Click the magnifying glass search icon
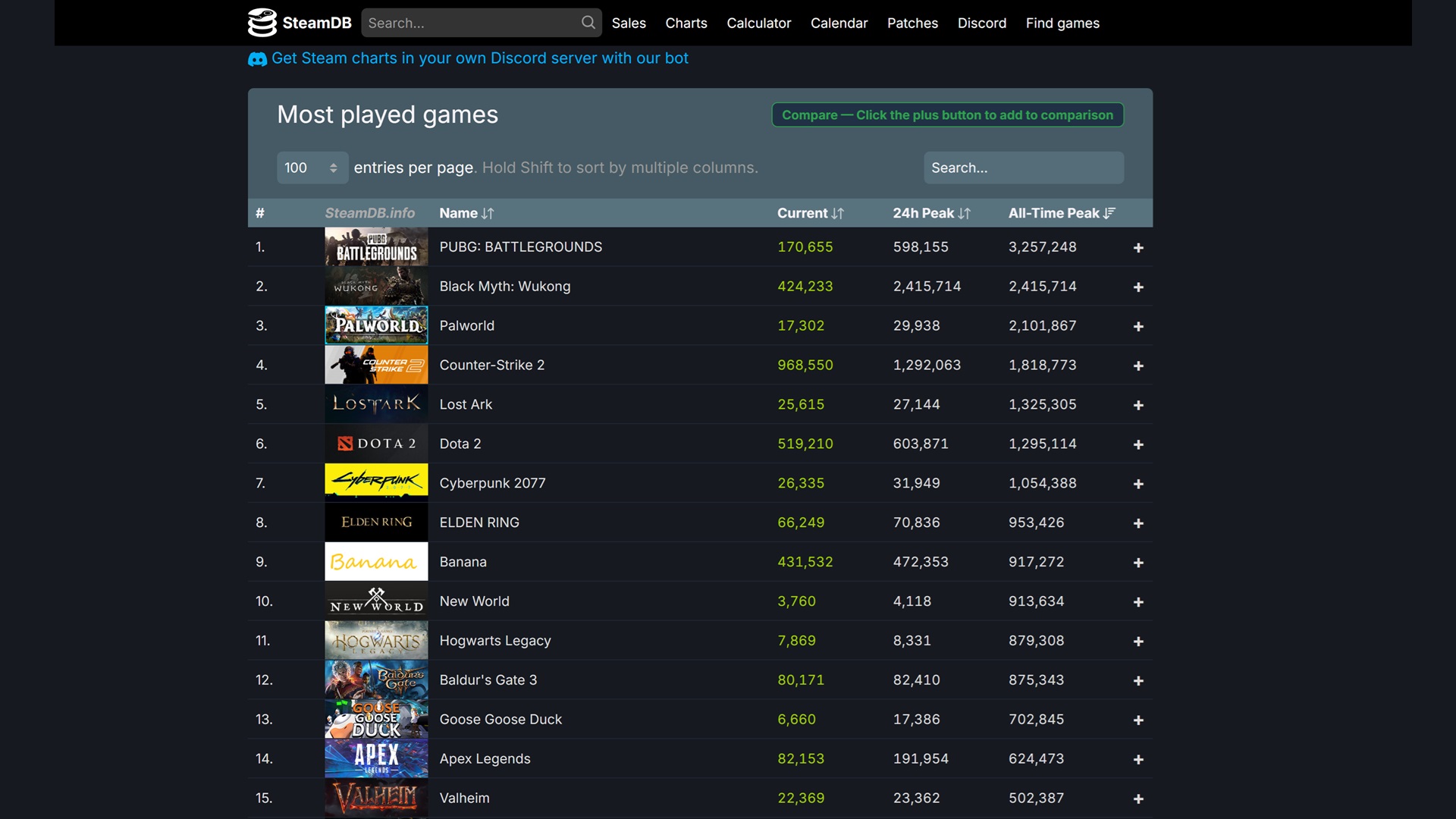Screen dimensions: 1456x819 588,23
